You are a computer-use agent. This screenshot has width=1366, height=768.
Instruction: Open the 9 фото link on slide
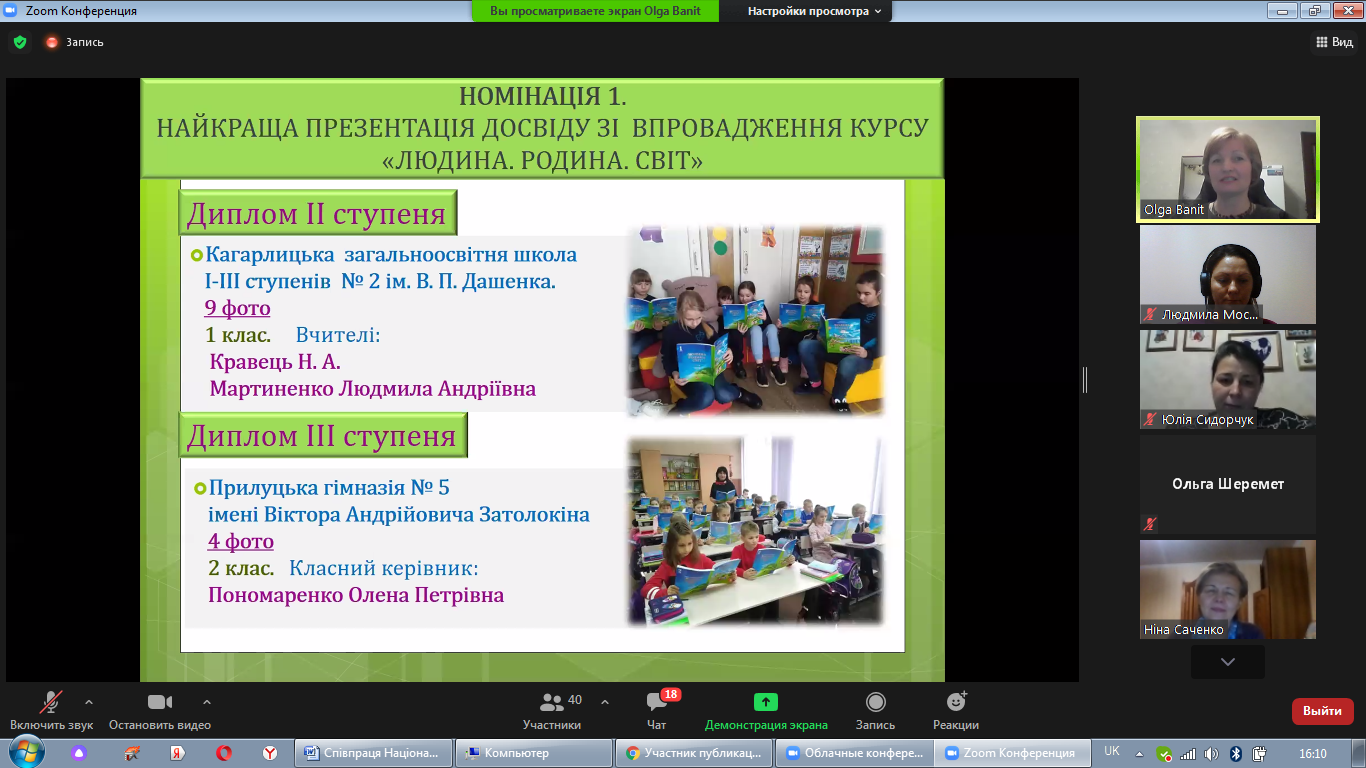(237, 308)
